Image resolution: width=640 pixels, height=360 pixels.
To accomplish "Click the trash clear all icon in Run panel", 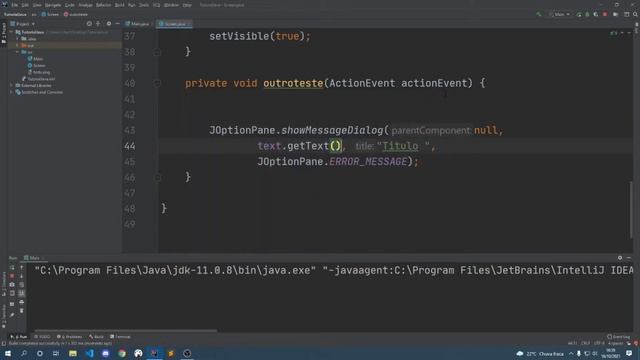I will [x=22, y=311].
